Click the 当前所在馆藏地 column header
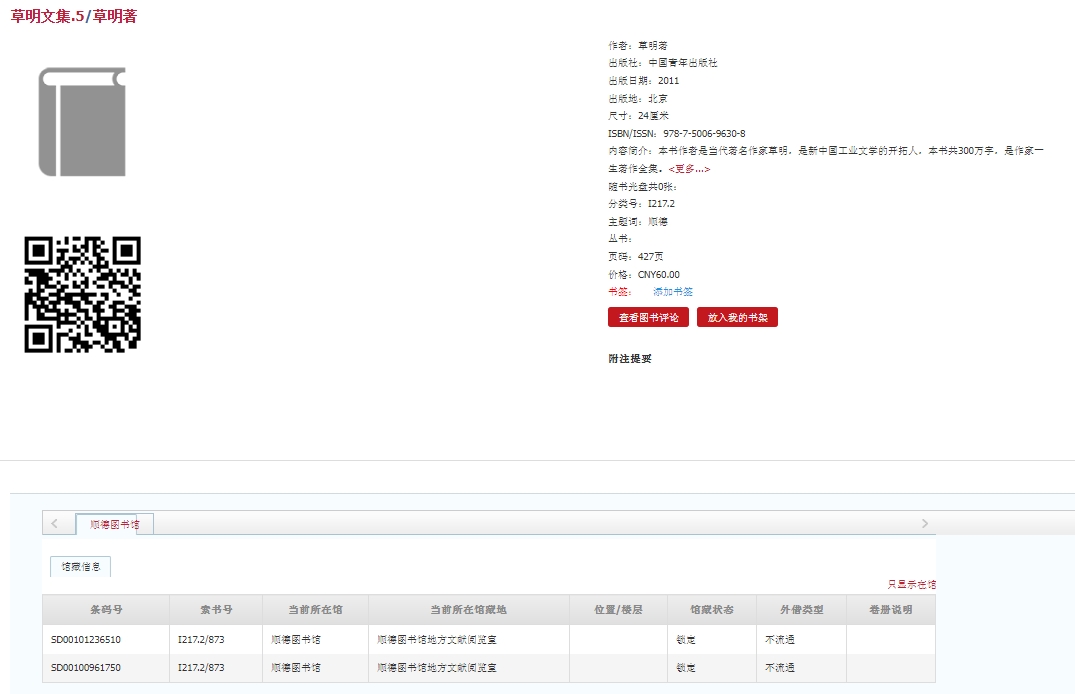Viewport: 1075px width, 694px height. point(468,610)
